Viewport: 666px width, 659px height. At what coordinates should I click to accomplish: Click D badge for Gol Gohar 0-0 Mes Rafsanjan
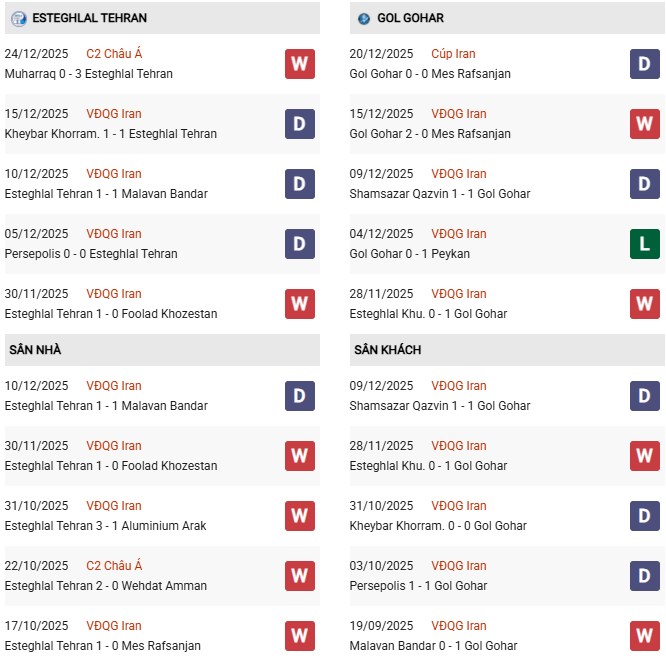click(644, 64)
